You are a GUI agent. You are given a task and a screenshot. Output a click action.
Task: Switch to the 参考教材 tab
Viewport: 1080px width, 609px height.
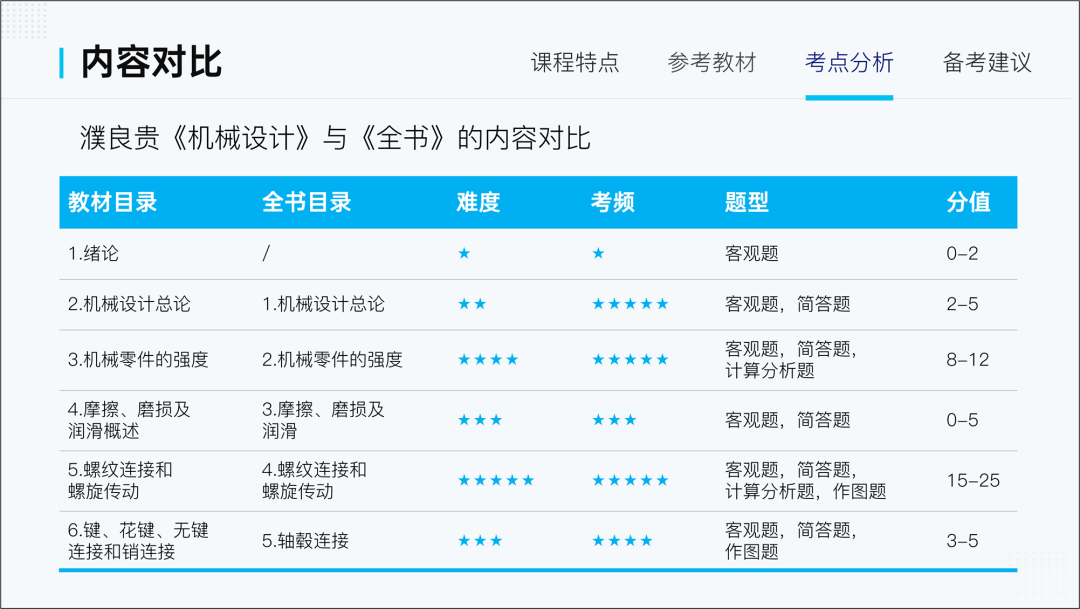(712, 63)
